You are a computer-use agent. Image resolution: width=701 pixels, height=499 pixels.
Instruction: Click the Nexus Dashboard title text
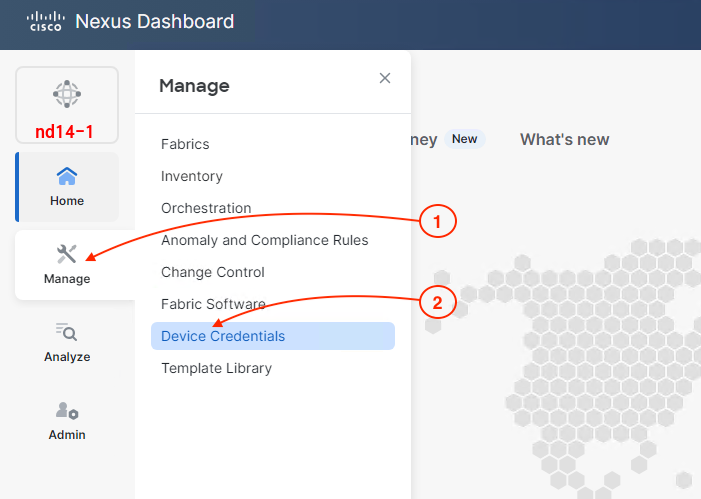pyautogui.click(x=155, y=21)
